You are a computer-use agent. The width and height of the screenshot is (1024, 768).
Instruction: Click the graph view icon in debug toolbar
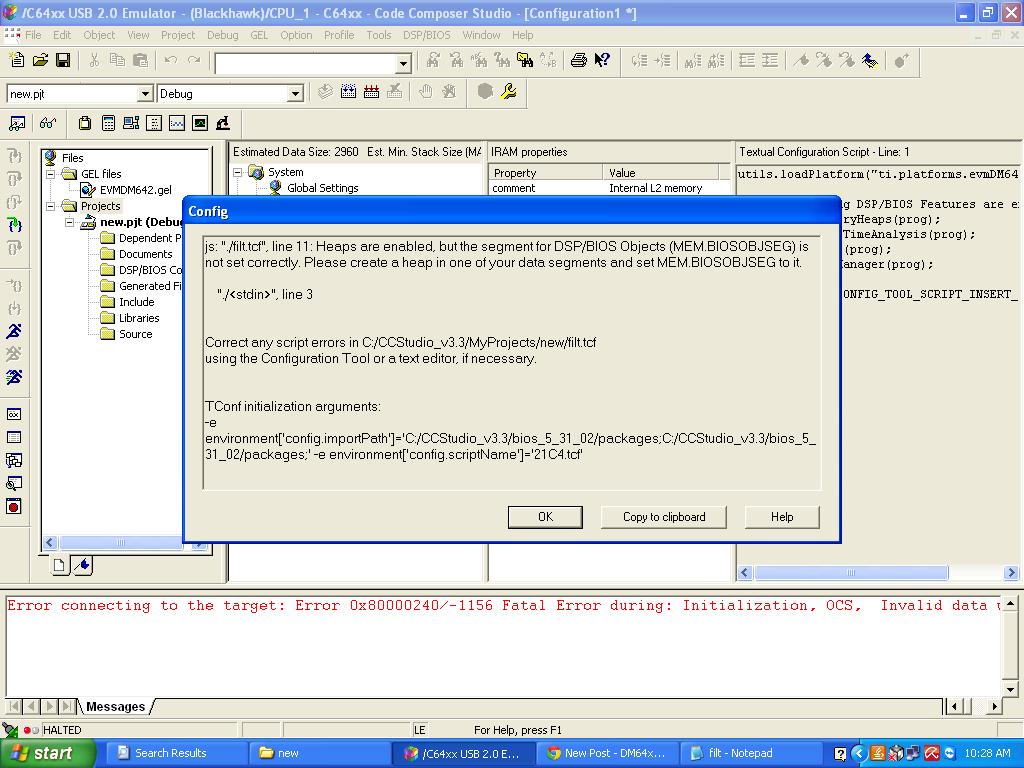(x=177, y=123)
